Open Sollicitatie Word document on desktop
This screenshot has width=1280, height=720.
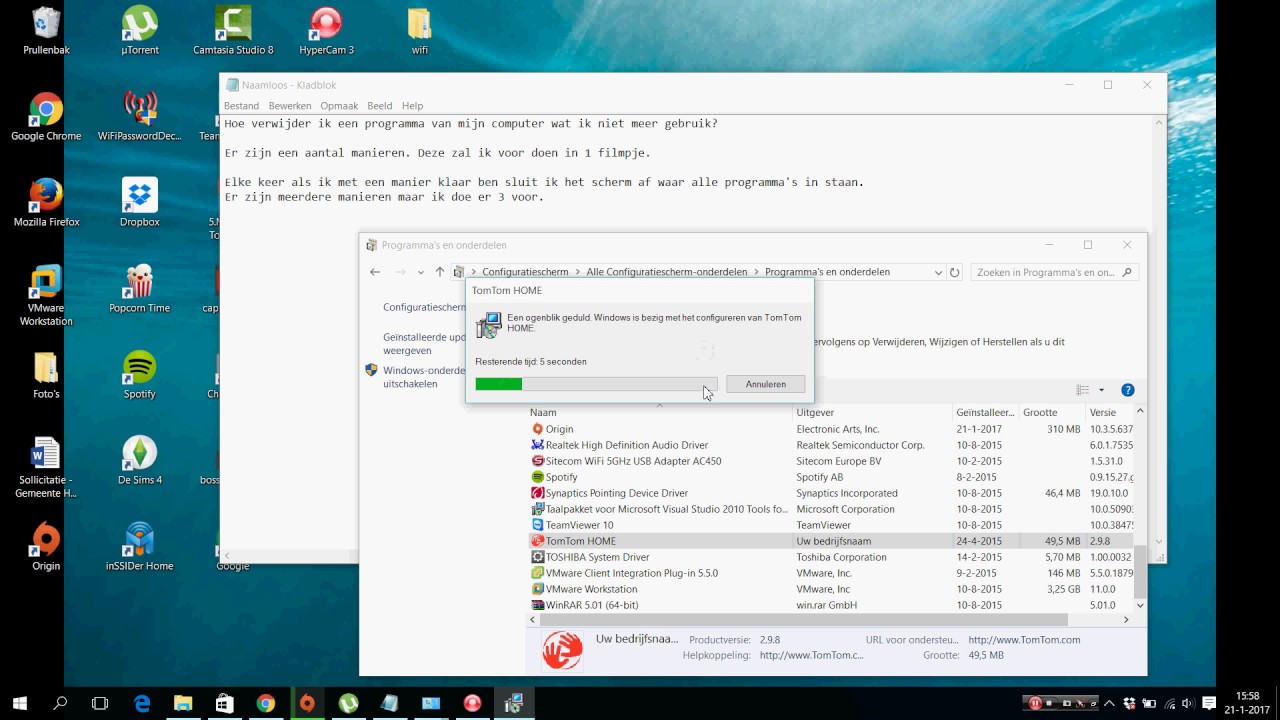[46, 468]
